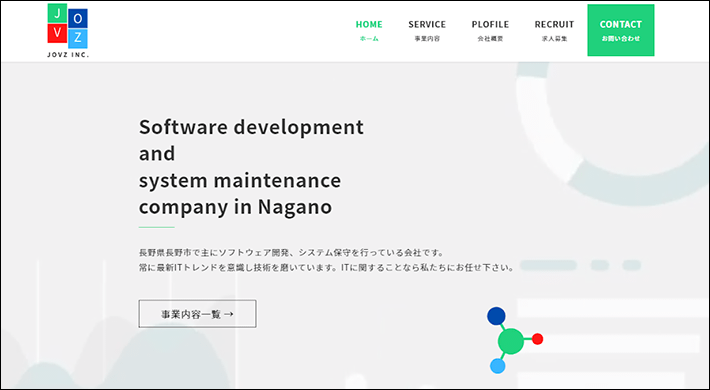This screenshot has width=710, height=390.
Task: Click the Japanese description paragraph starting 長野県長野市
Action: 327,260
